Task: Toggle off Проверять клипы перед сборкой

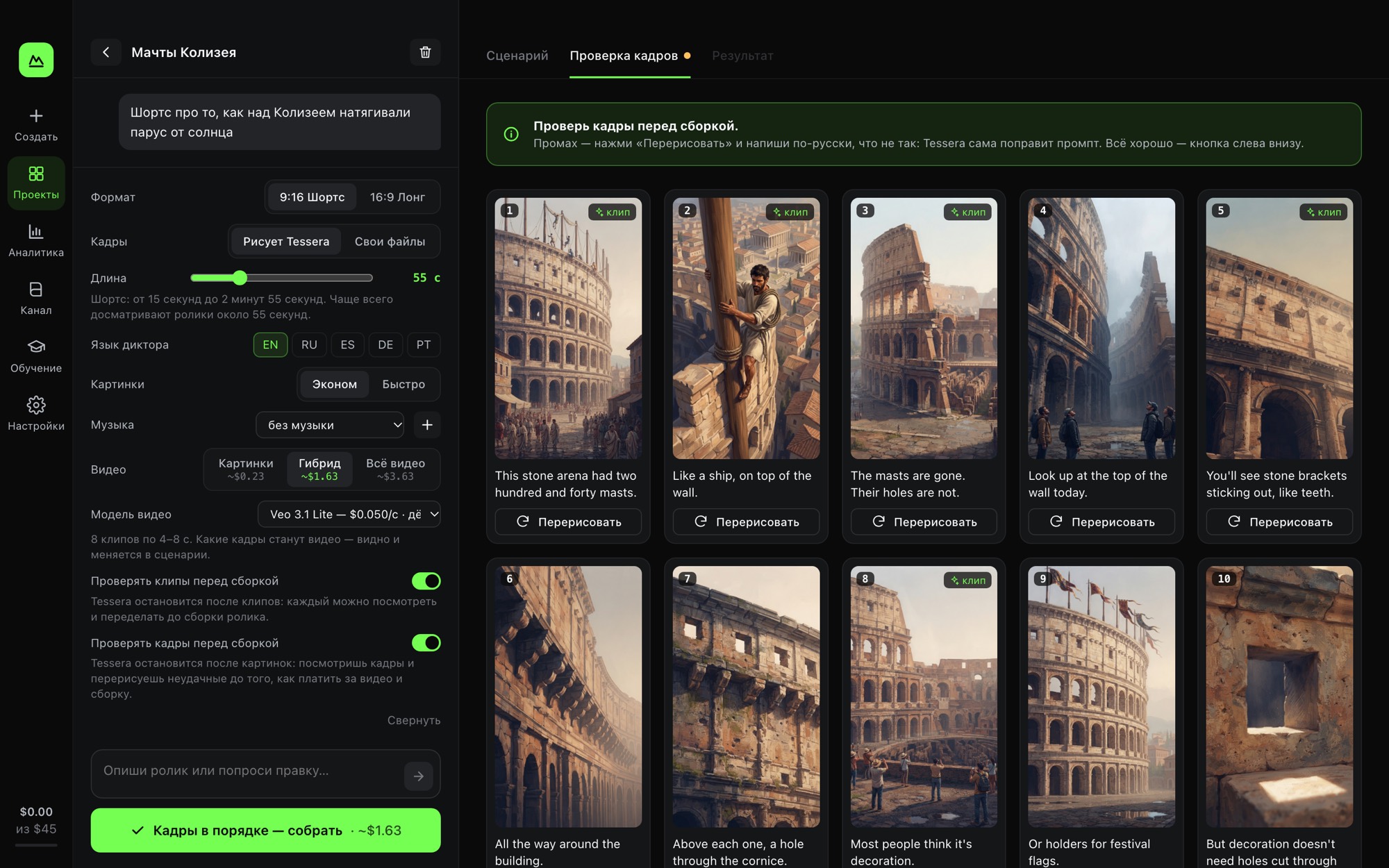Action: click(426, 581)
